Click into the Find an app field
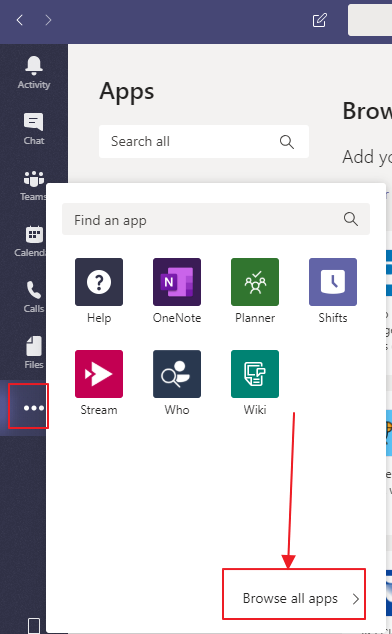Screen dimensions: 392x634 pyautogui.click(x=216, y=219)
